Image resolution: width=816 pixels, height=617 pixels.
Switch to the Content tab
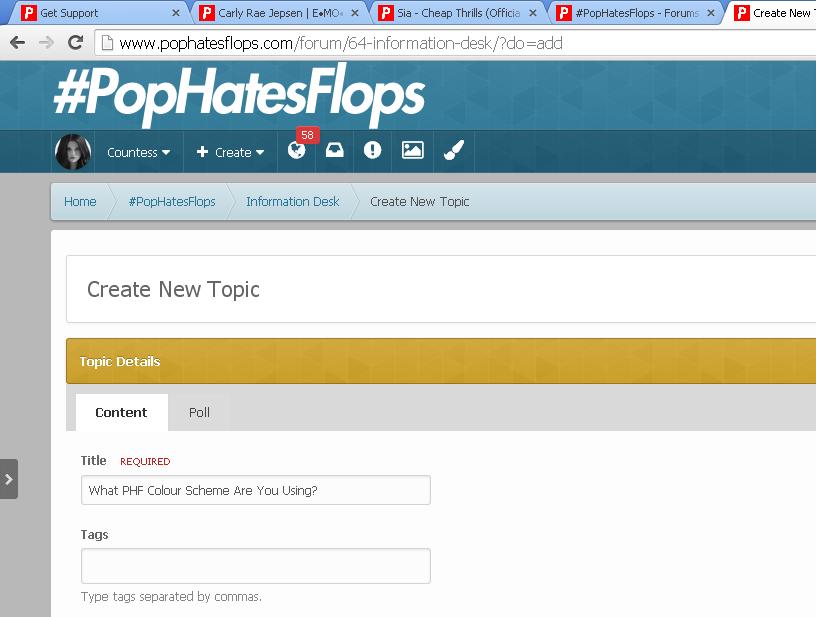coord(121,413)
